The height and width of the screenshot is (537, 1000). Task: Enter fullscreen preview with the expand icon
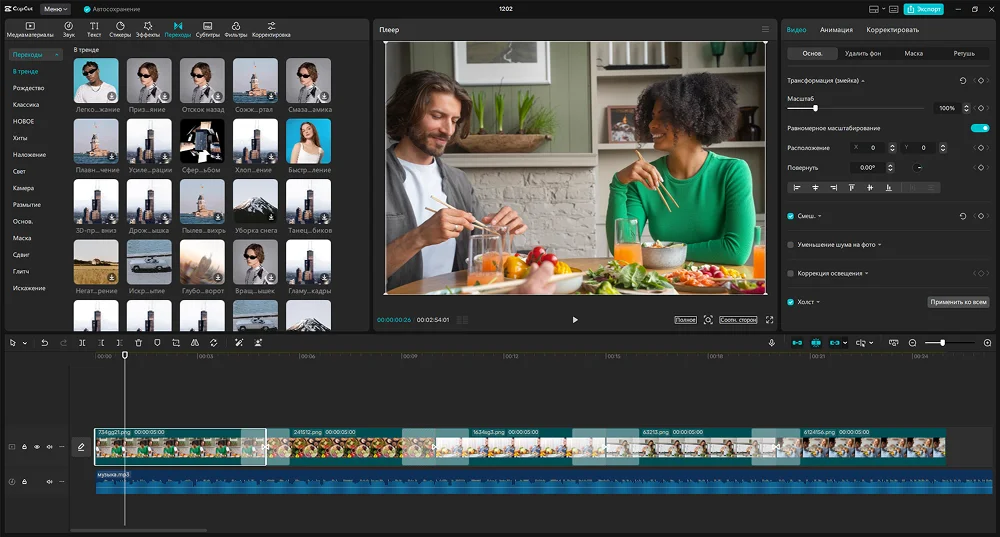pos(769,320)
